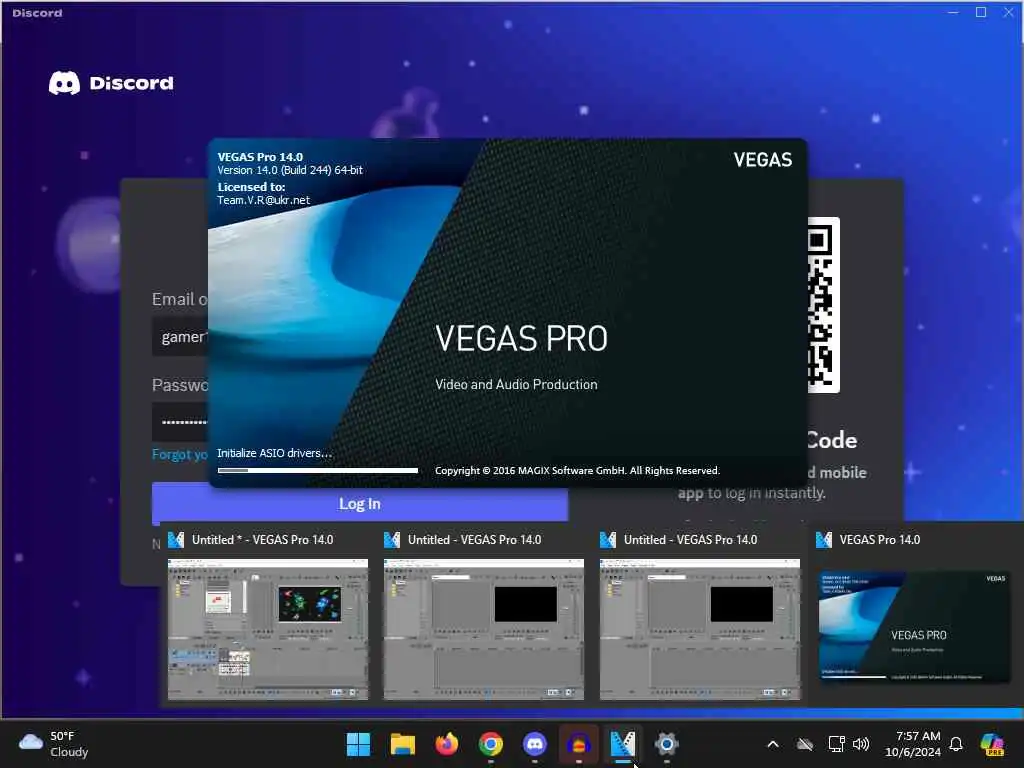Open the Windows Start menu

pos(358,744)
